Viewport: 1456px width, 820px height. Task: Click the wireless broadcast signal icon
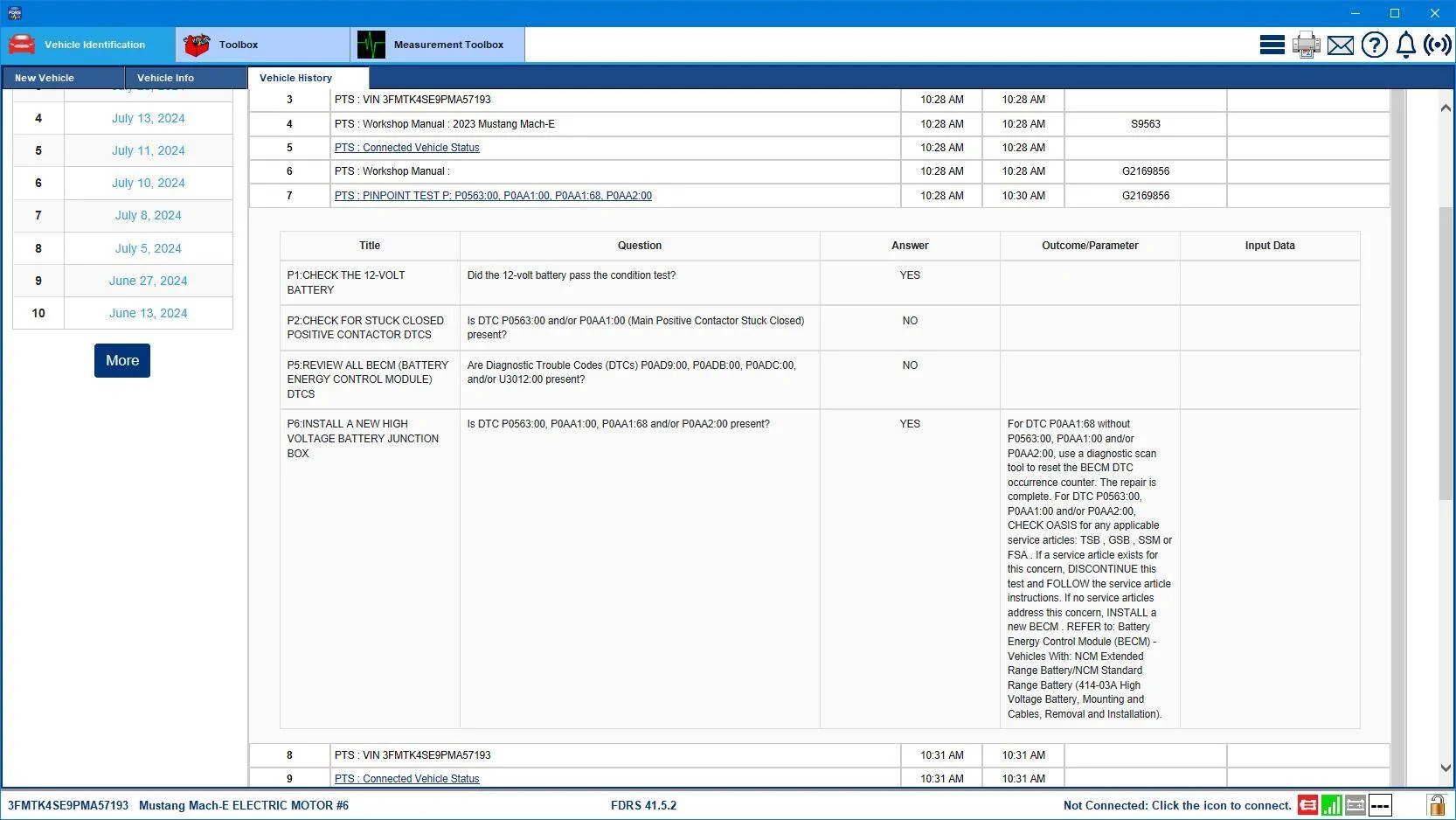[1438, 45]
